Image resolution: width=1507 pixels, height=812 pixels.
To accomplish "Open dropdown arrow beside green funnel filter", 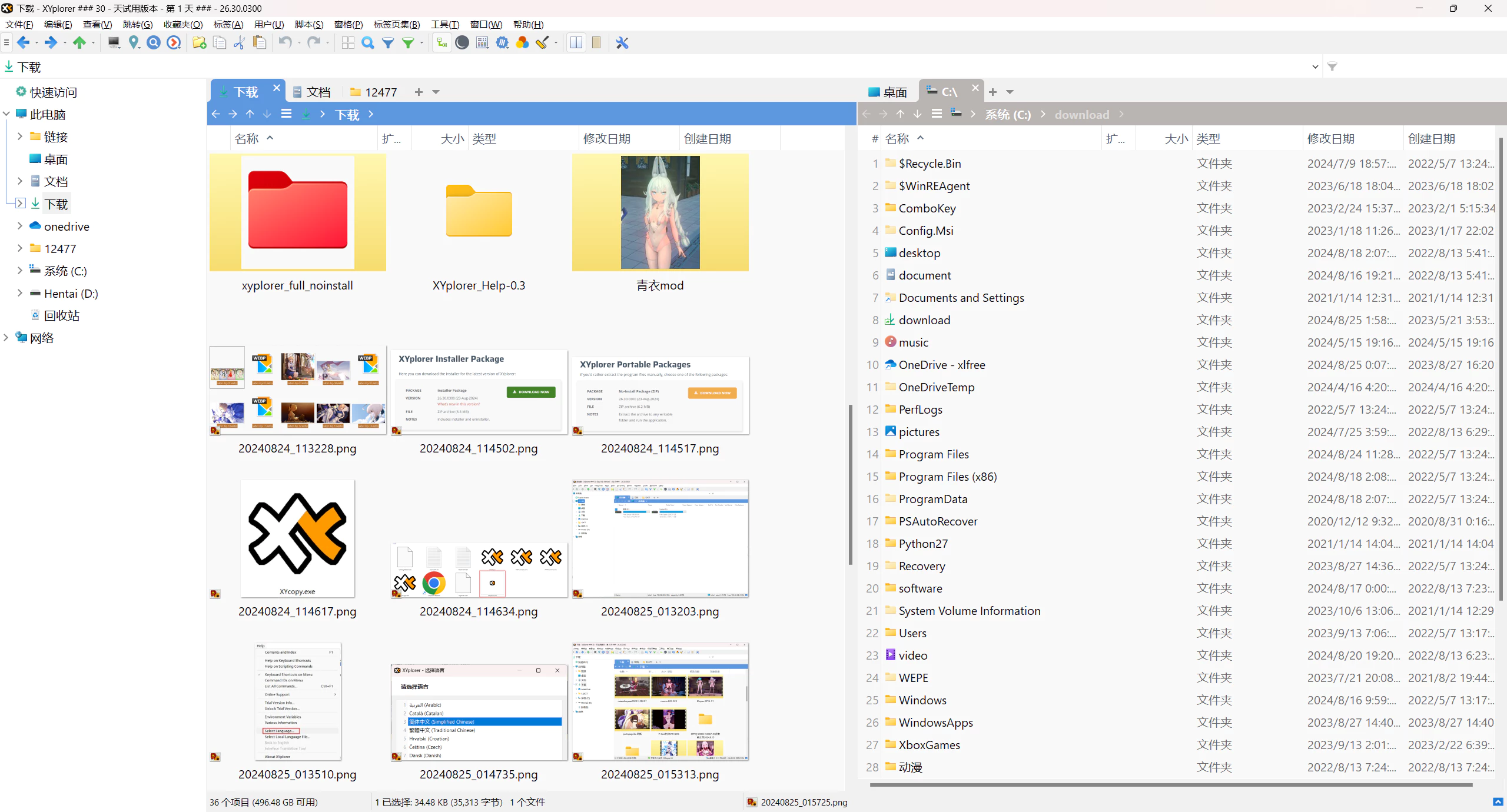I will point(421,43).
